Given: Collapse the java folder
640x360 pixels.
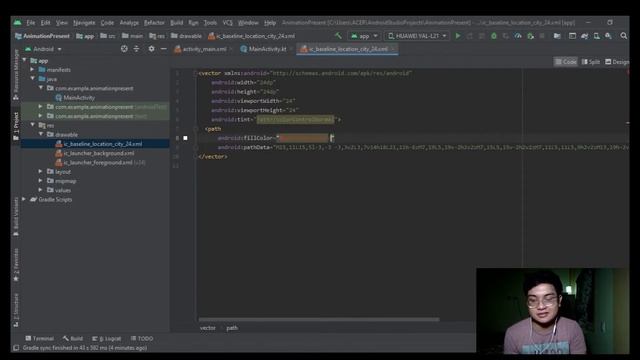Looking at the screenshot, I should coord(32,79).
